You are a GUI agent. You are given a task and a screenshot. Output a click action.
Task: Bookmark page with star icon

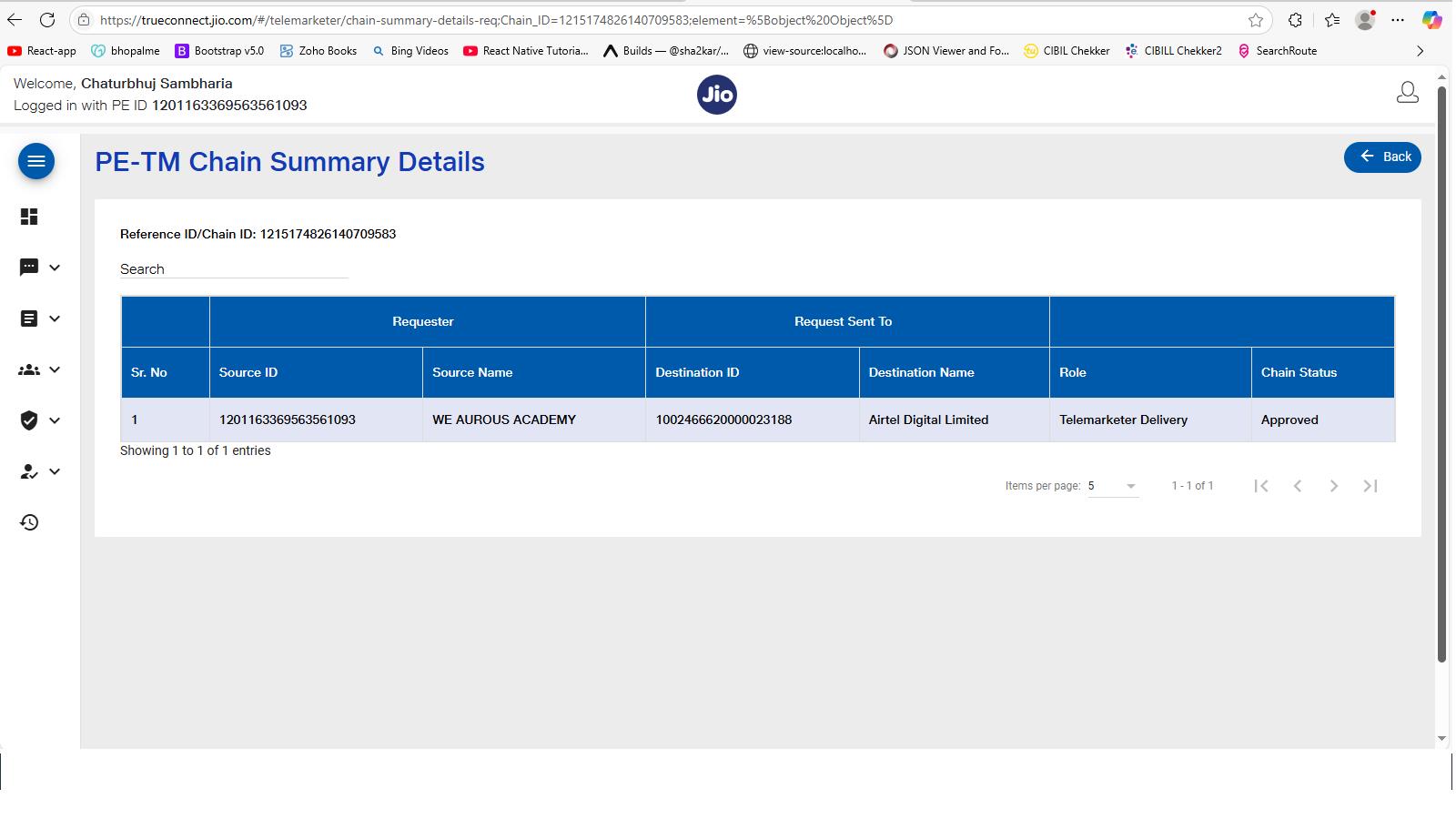pos(1256,20)
